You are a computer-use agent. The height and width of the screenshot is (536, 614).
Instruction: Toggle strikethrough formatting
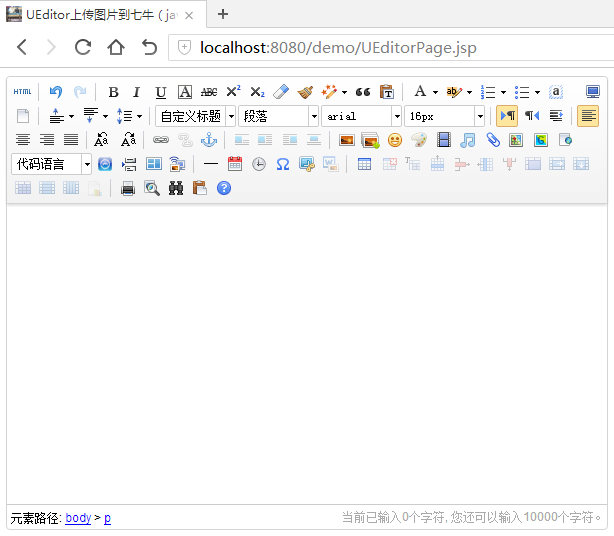pos(209,92)
